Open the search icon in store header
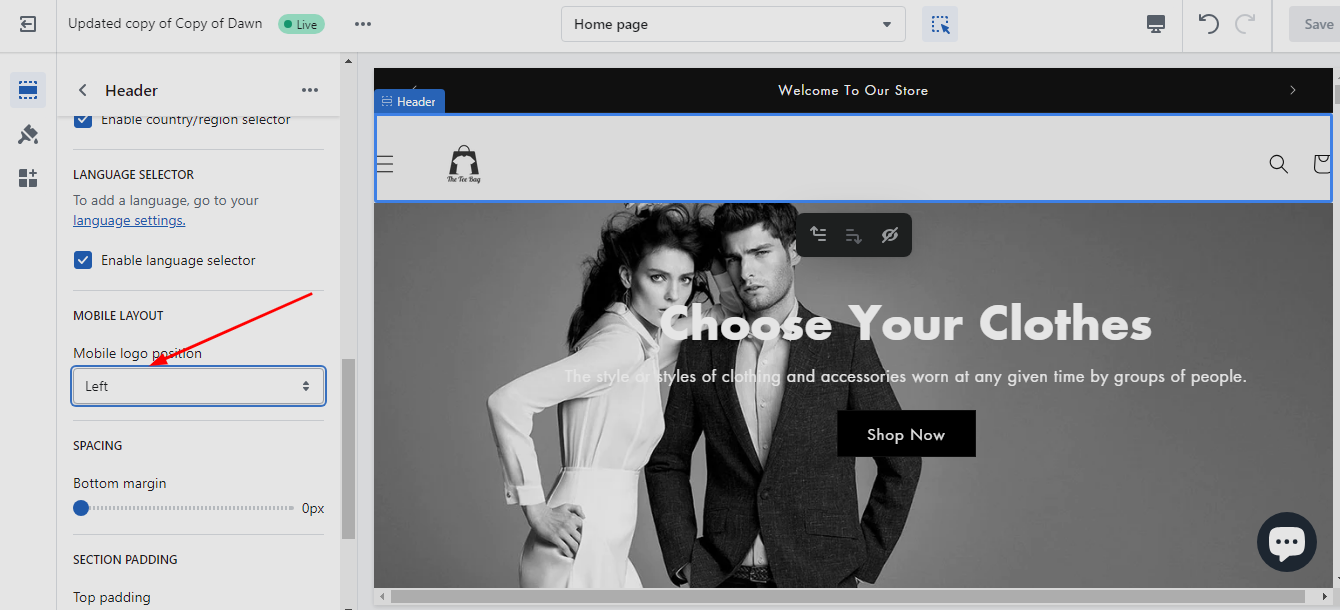 coord(1278,164)
